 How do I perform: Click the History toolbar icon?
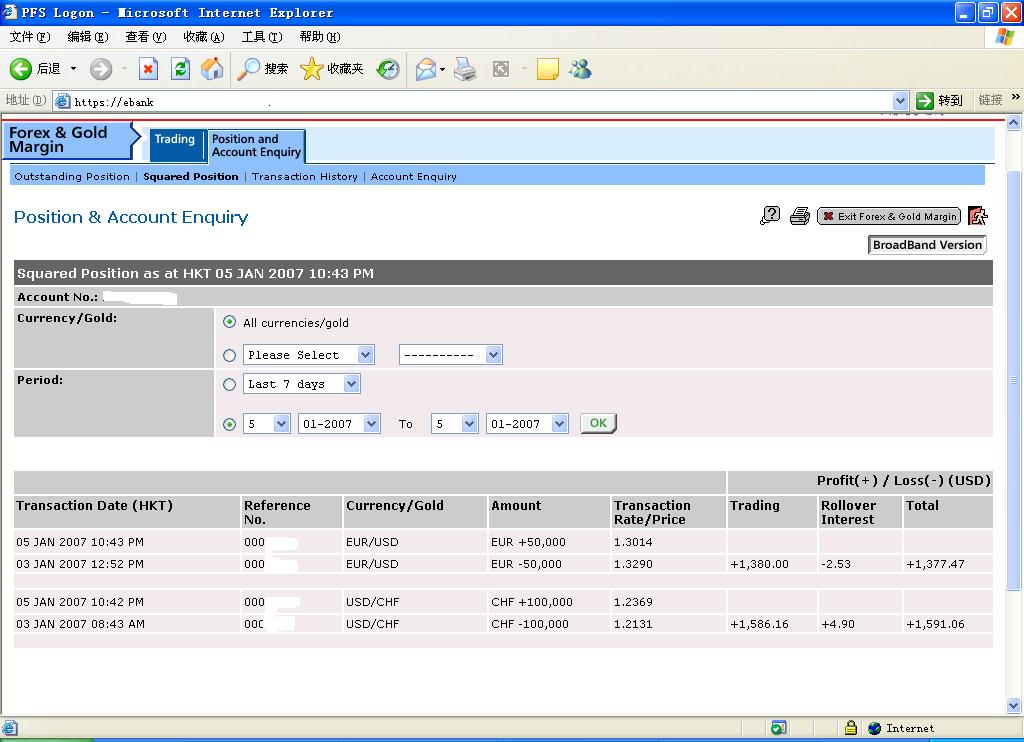pos(388,68)
